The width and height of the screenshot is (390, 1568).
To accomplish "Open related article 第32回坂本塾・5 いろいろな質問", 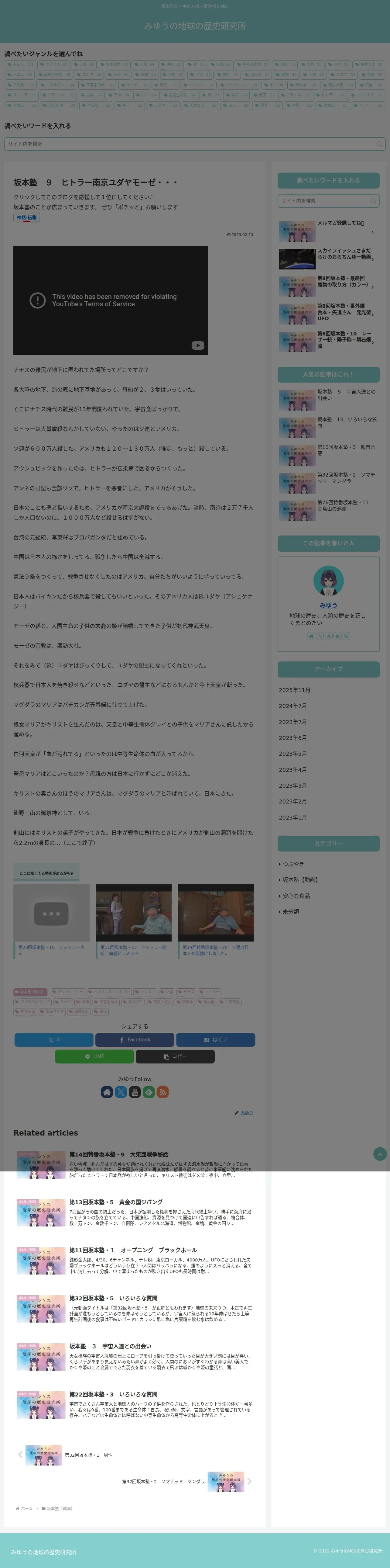I will (x=135, y=1309).
